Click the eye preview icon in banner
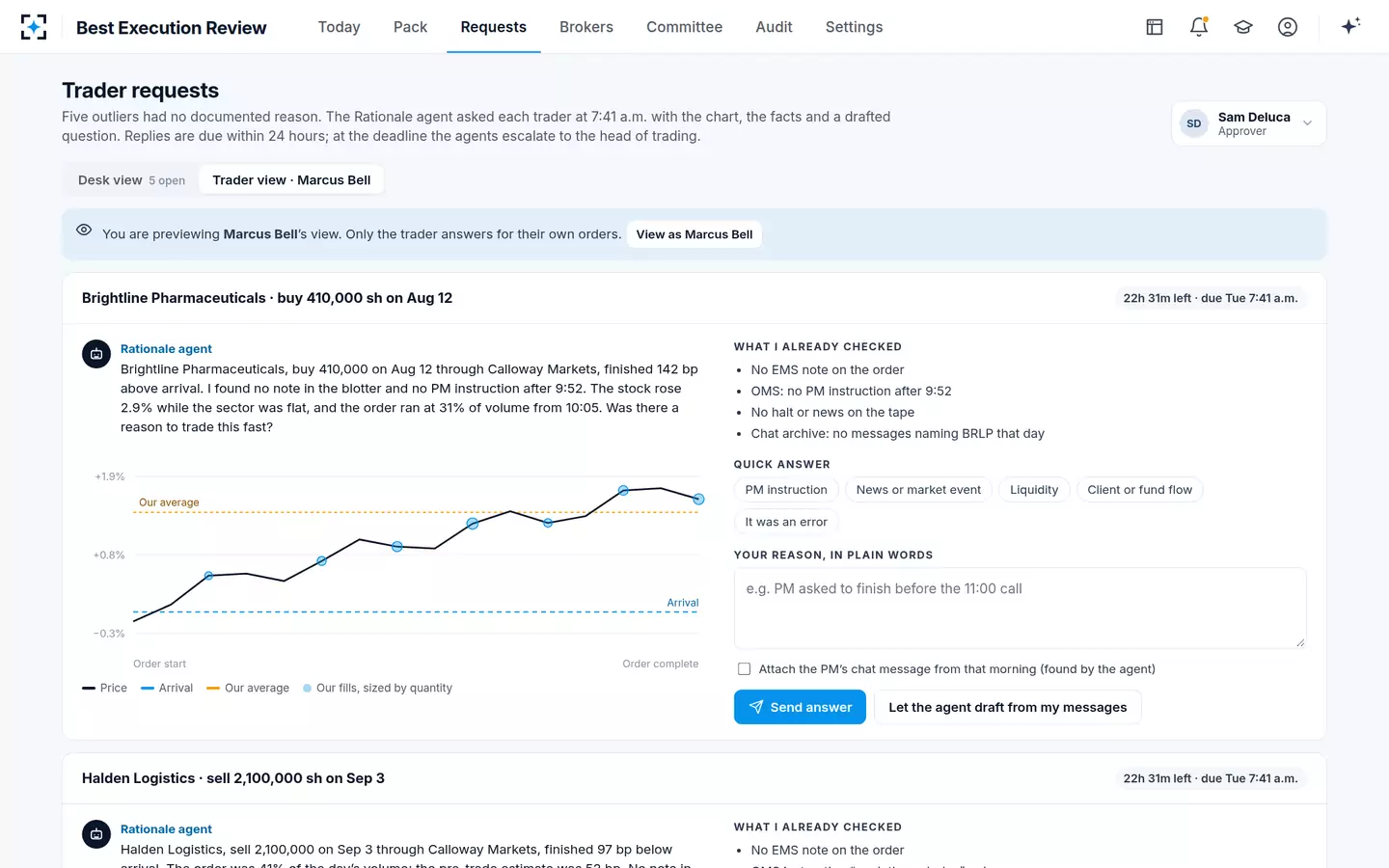 (x=84, y=230)
